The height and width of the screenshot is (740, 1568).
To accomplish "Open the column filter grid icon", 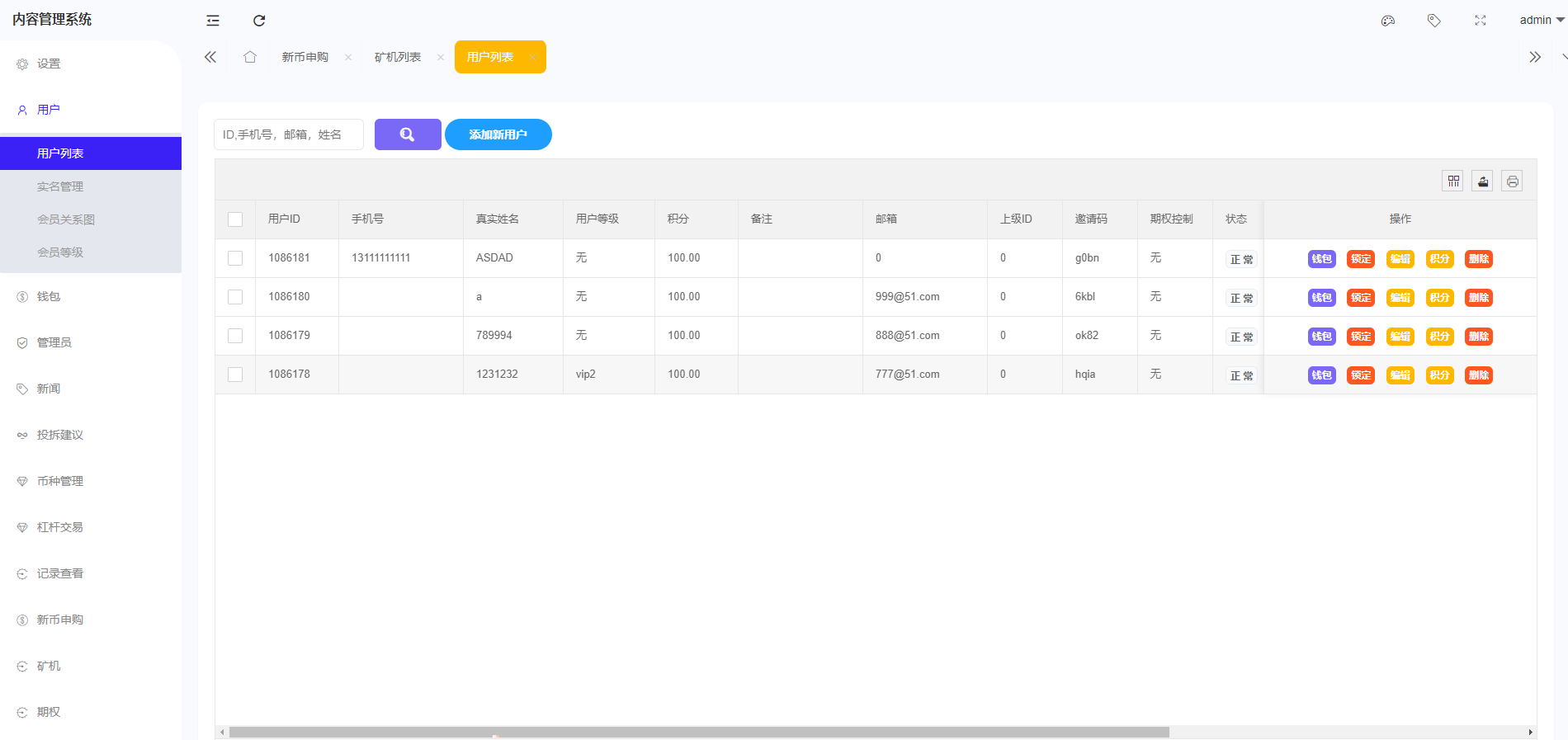I will tap(1453, 181).
